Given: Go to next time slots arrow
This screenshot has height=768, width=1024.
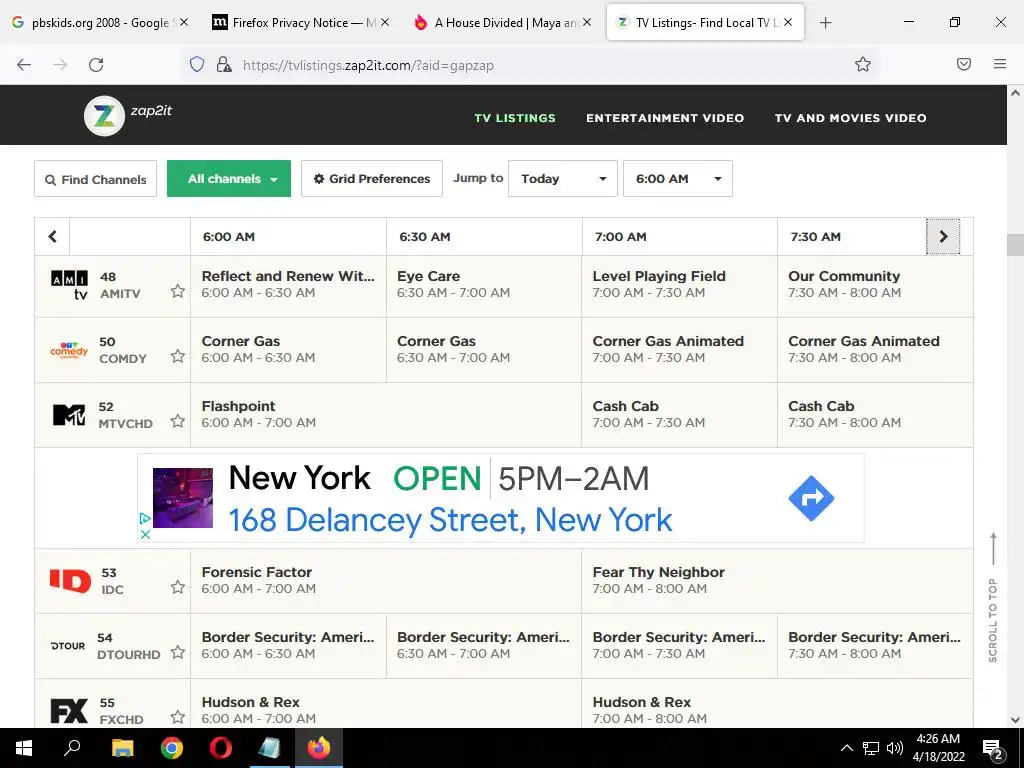Looking at the screenshot, I should [x=943, y=236].
